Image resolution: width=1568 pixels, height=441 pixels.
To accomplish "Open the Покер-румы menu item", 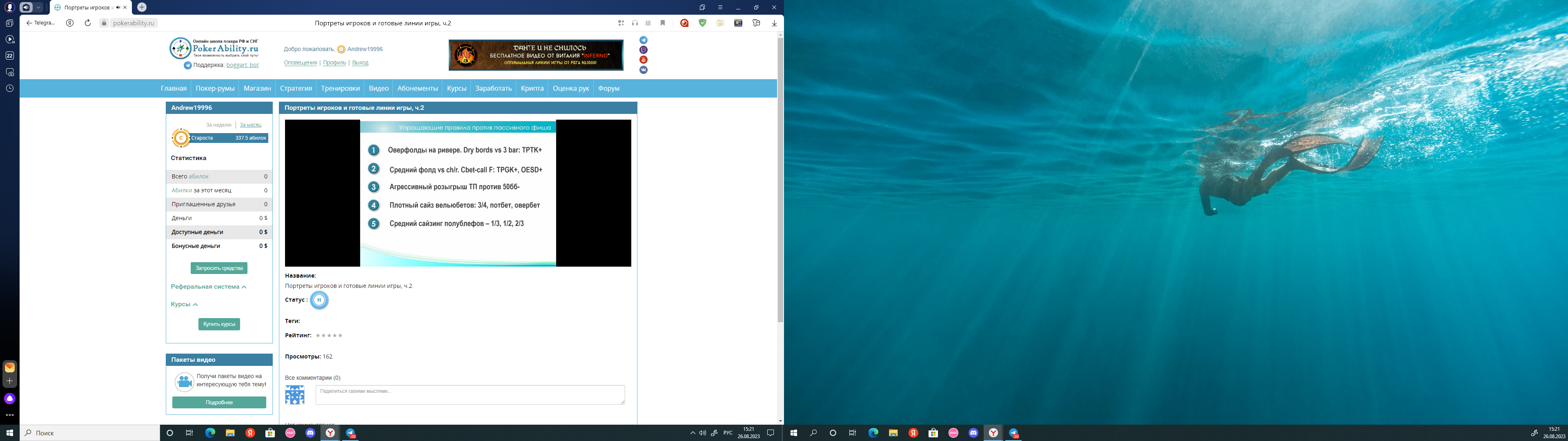I will pos(215,88).
